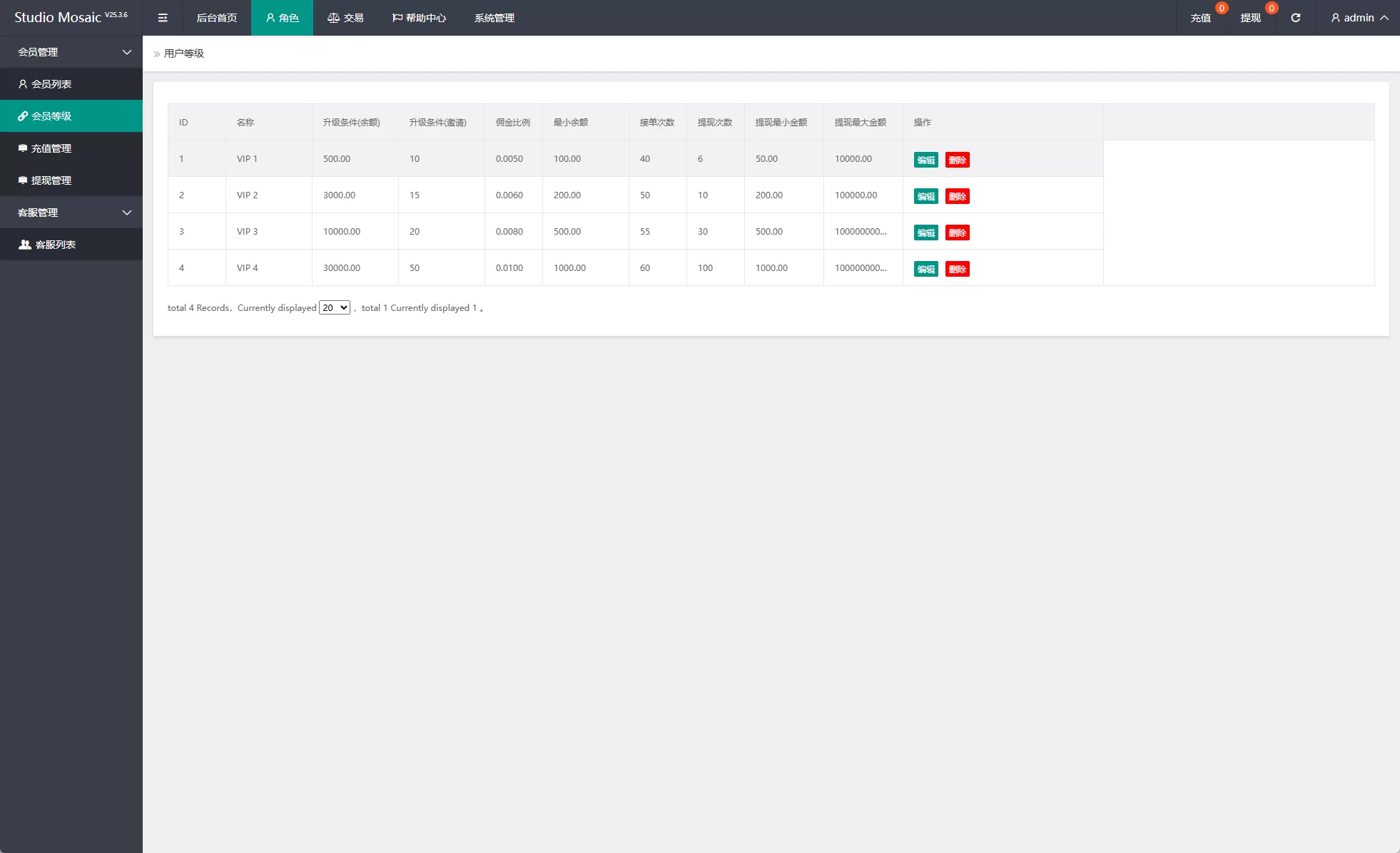Open 提现管理 withdrawal management in sidebar
This screenshot has height=853, width=1400.
(51, 180)
